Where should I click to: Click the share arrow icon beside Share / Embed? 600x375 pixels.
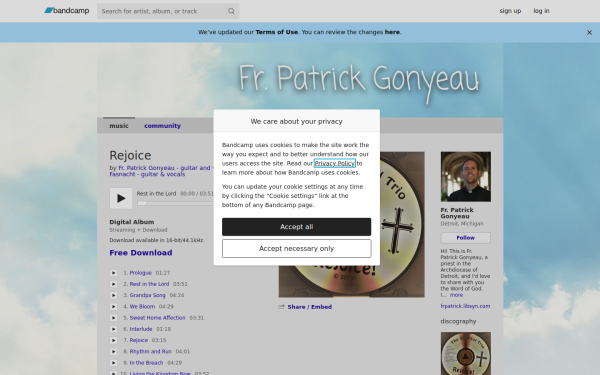[x=282, y=307]
